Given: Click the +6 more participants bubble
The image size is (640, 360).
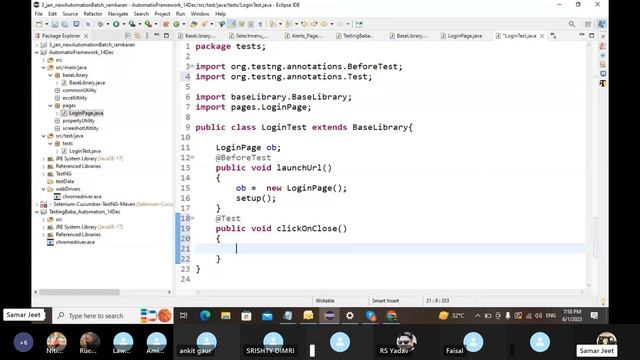Looking at the screenshot, I should (x=23, y=342).
